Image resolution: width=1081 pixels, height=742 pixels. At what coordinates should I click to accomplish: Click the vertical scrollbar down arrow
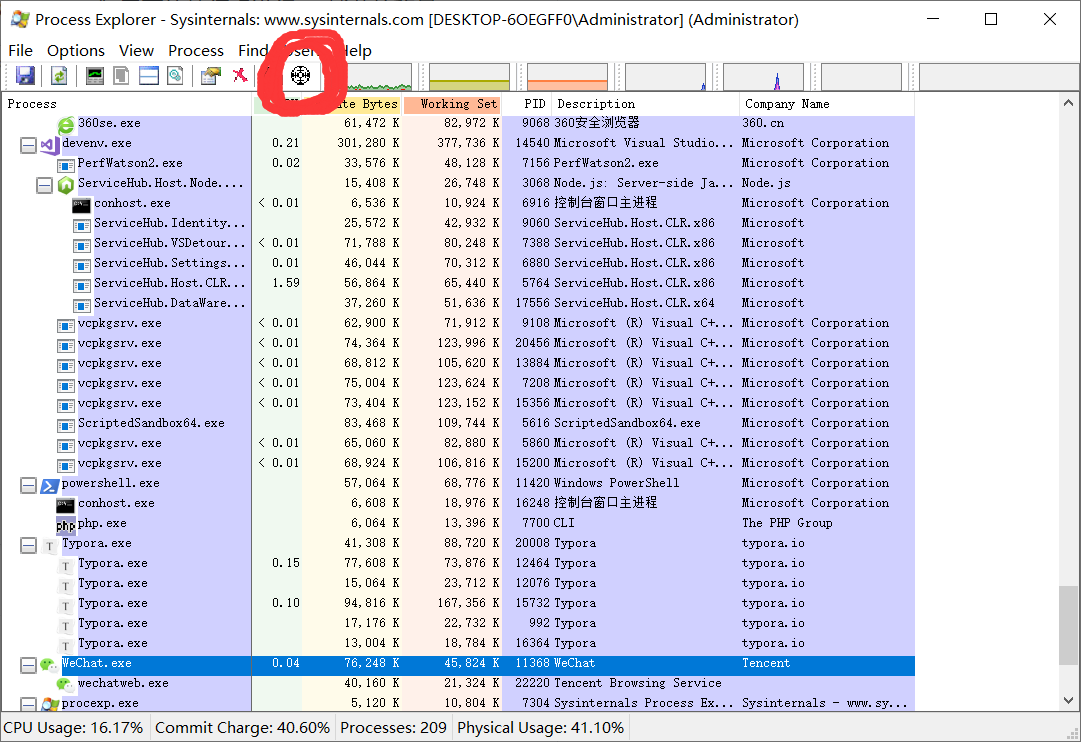click(x=1068, y=701)
